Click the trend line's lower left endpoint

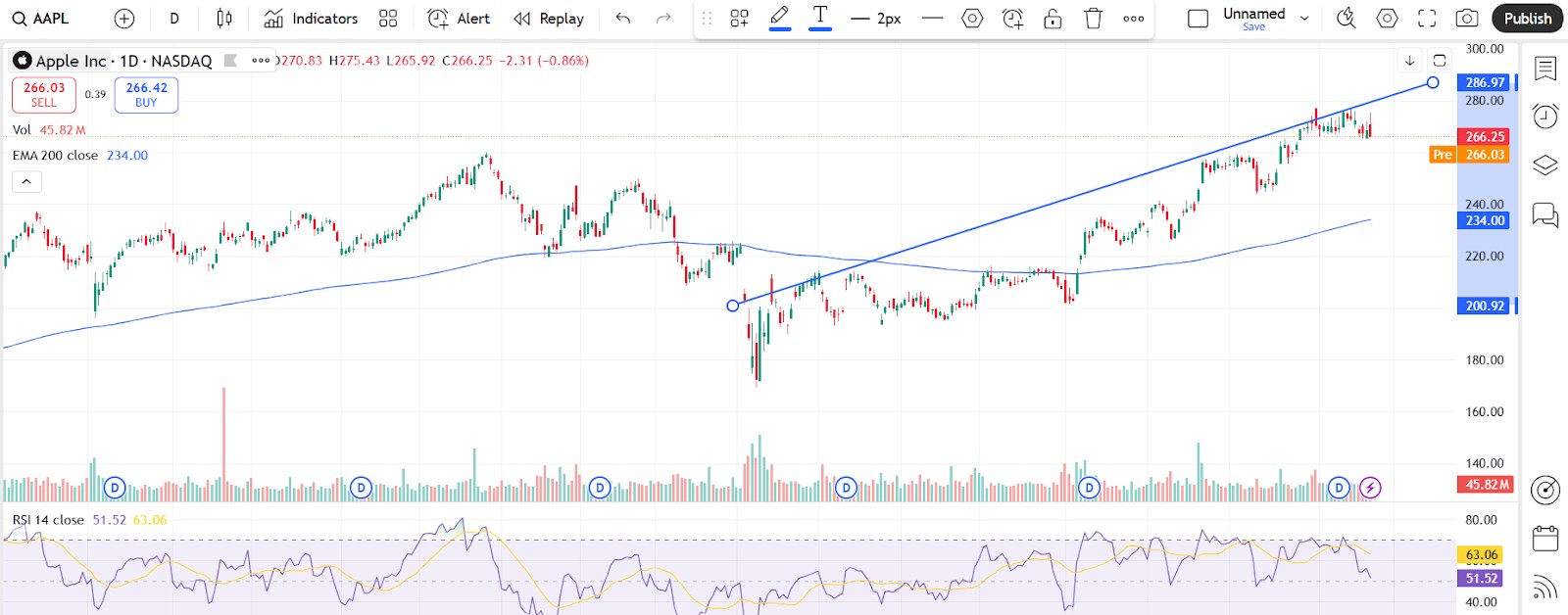pyautogui.click(x=733, y=306)
